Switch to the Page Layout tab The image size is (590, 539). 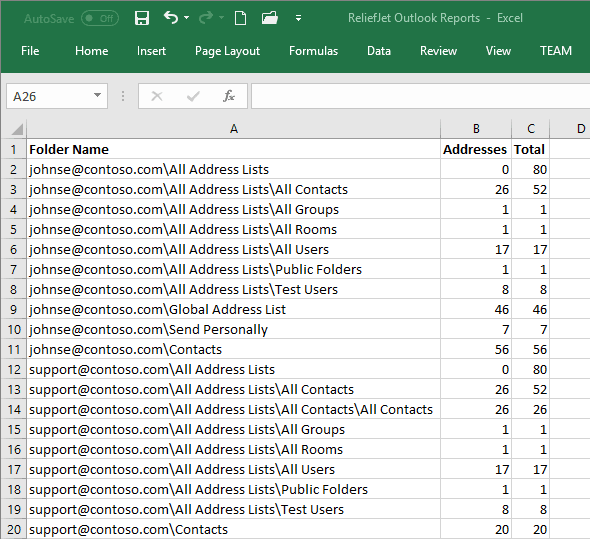227,51
